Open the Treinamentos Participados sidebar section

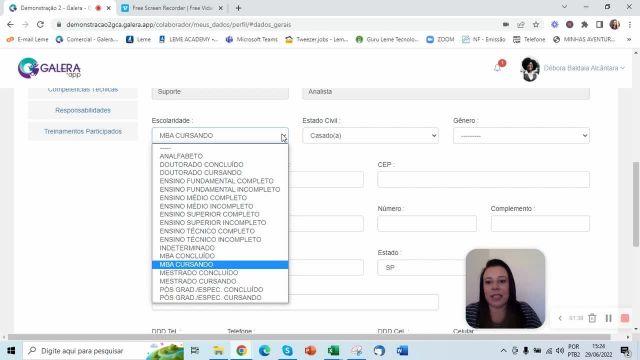pos(83,131)
